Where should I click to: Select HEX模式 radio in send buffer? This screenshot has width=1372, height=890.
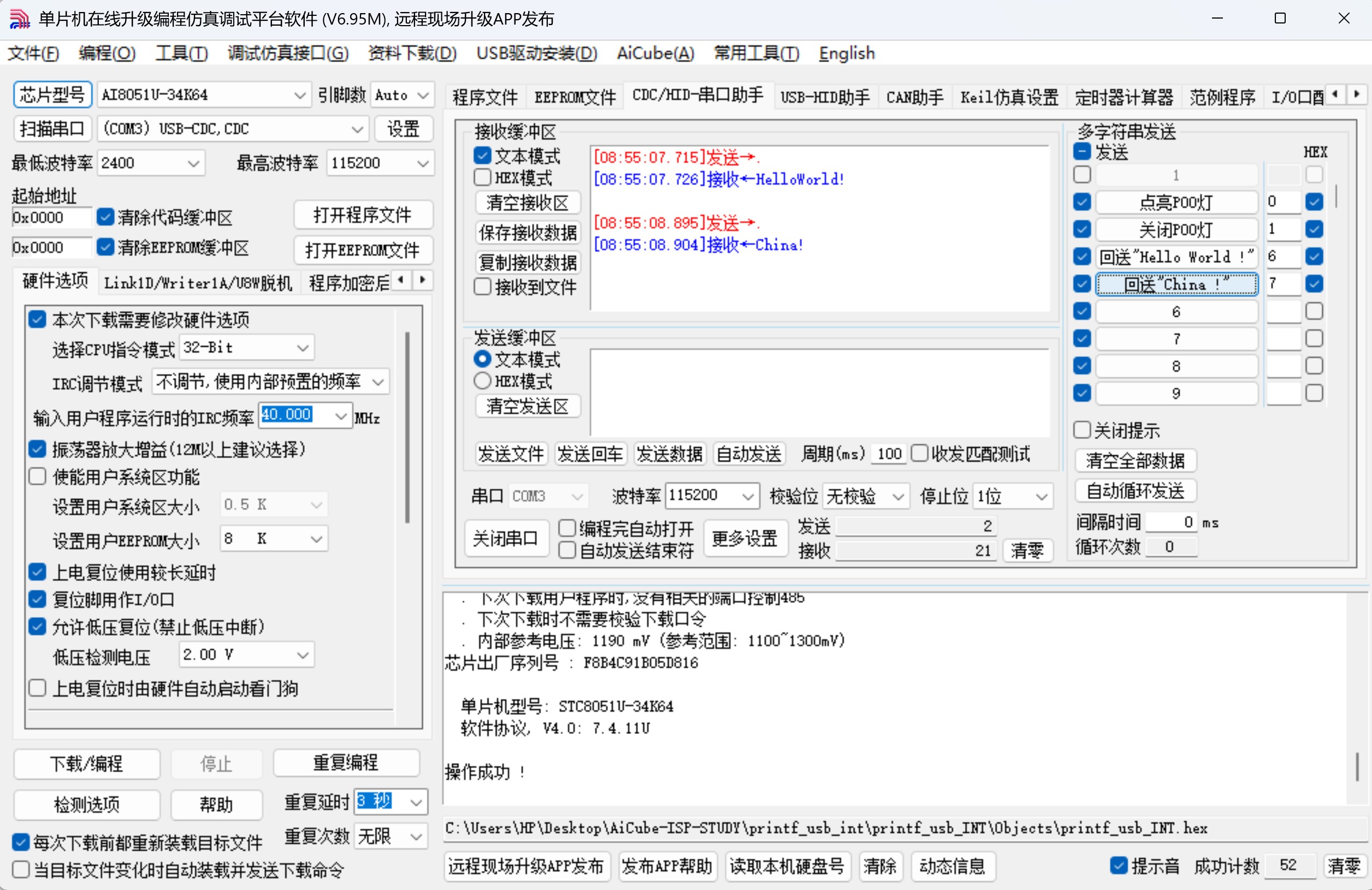point(482,381)
